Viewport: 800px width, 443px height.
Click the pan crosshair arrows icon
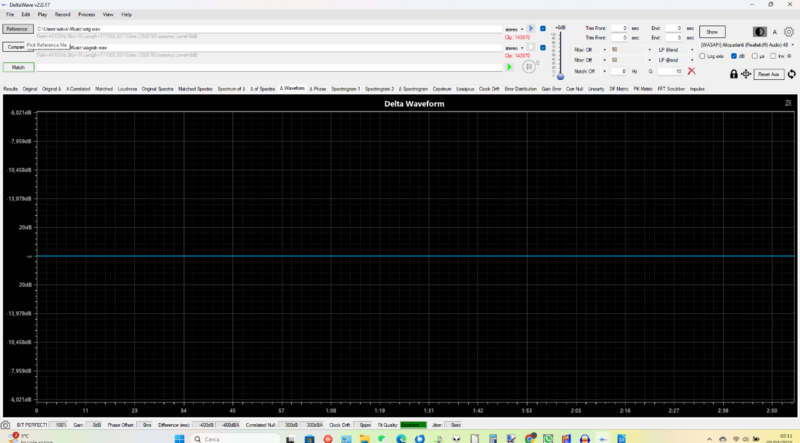point(746,74)
